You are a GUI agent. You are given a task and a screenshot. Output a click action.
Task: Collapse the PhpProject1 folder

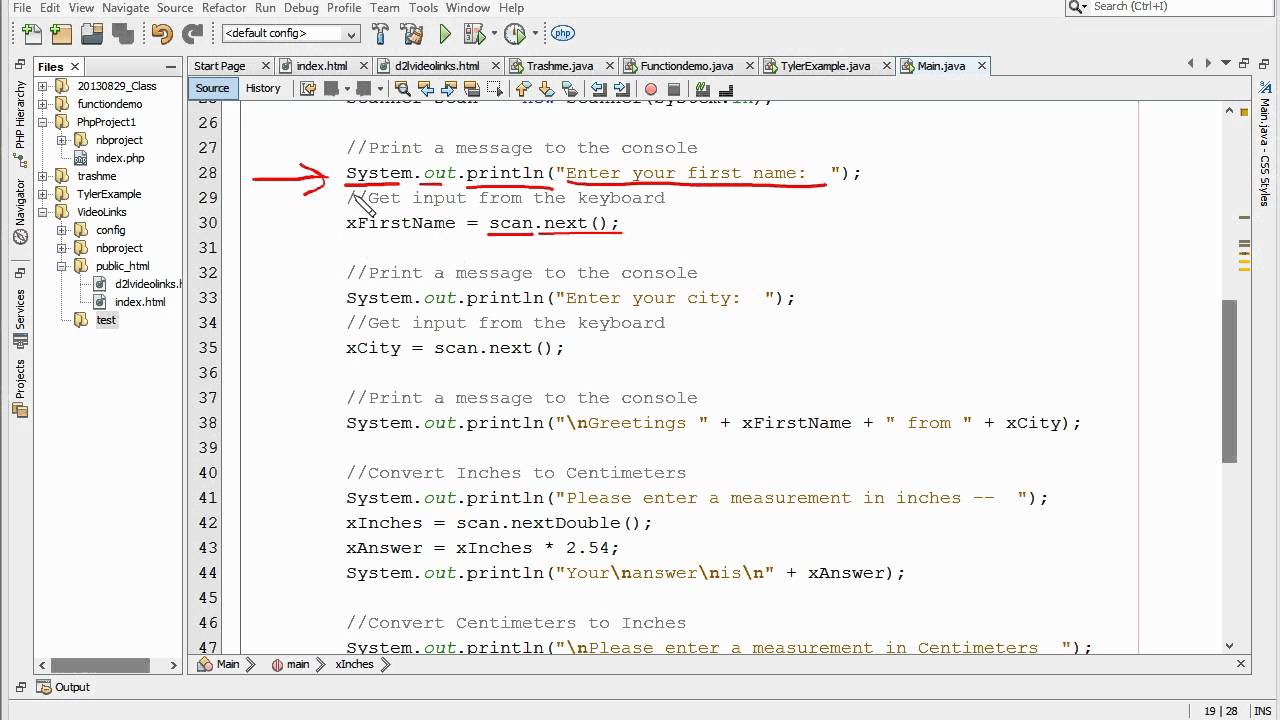click(43, 122)
